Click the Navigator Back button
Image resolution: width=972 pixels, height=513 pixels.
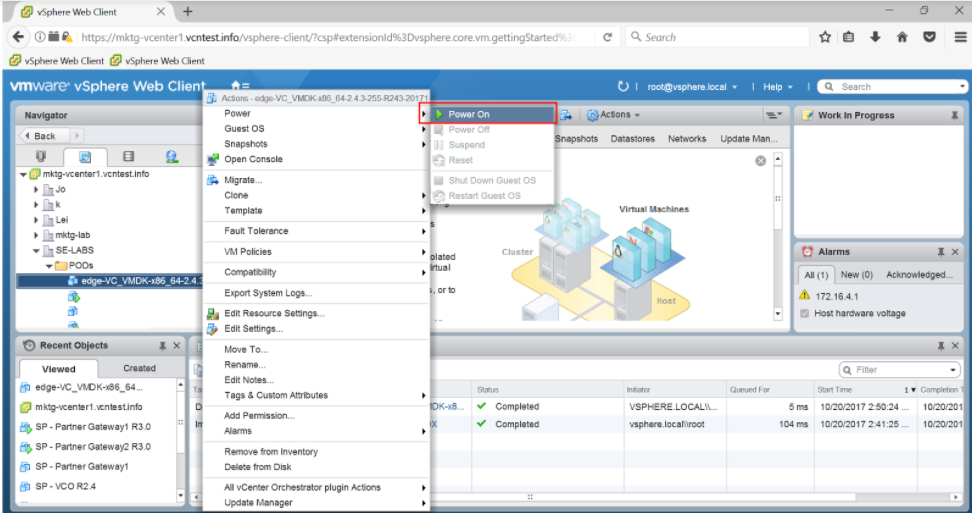pyautogui.click(x=40, y=136)
